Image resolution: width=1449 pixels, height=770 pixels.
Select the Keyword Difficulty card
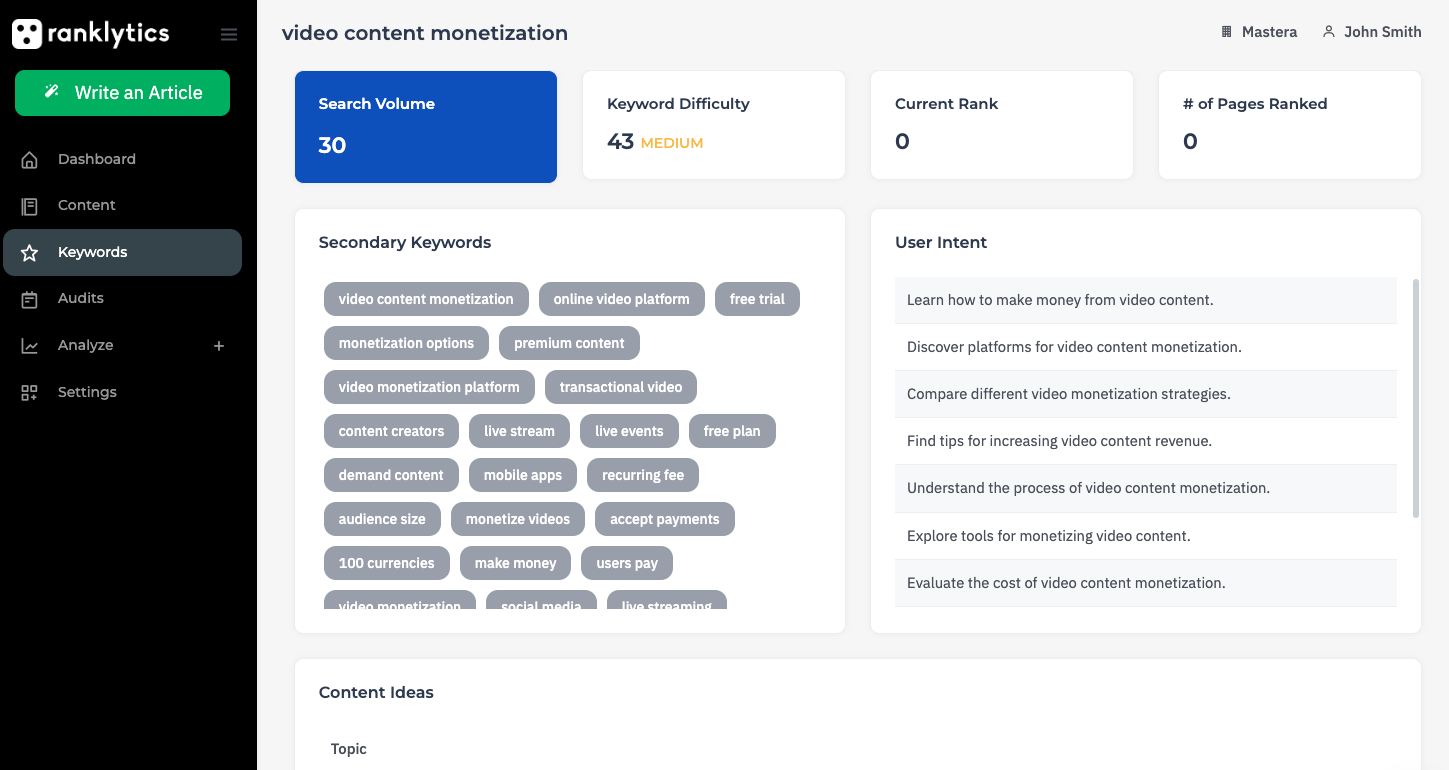[714, 125]
